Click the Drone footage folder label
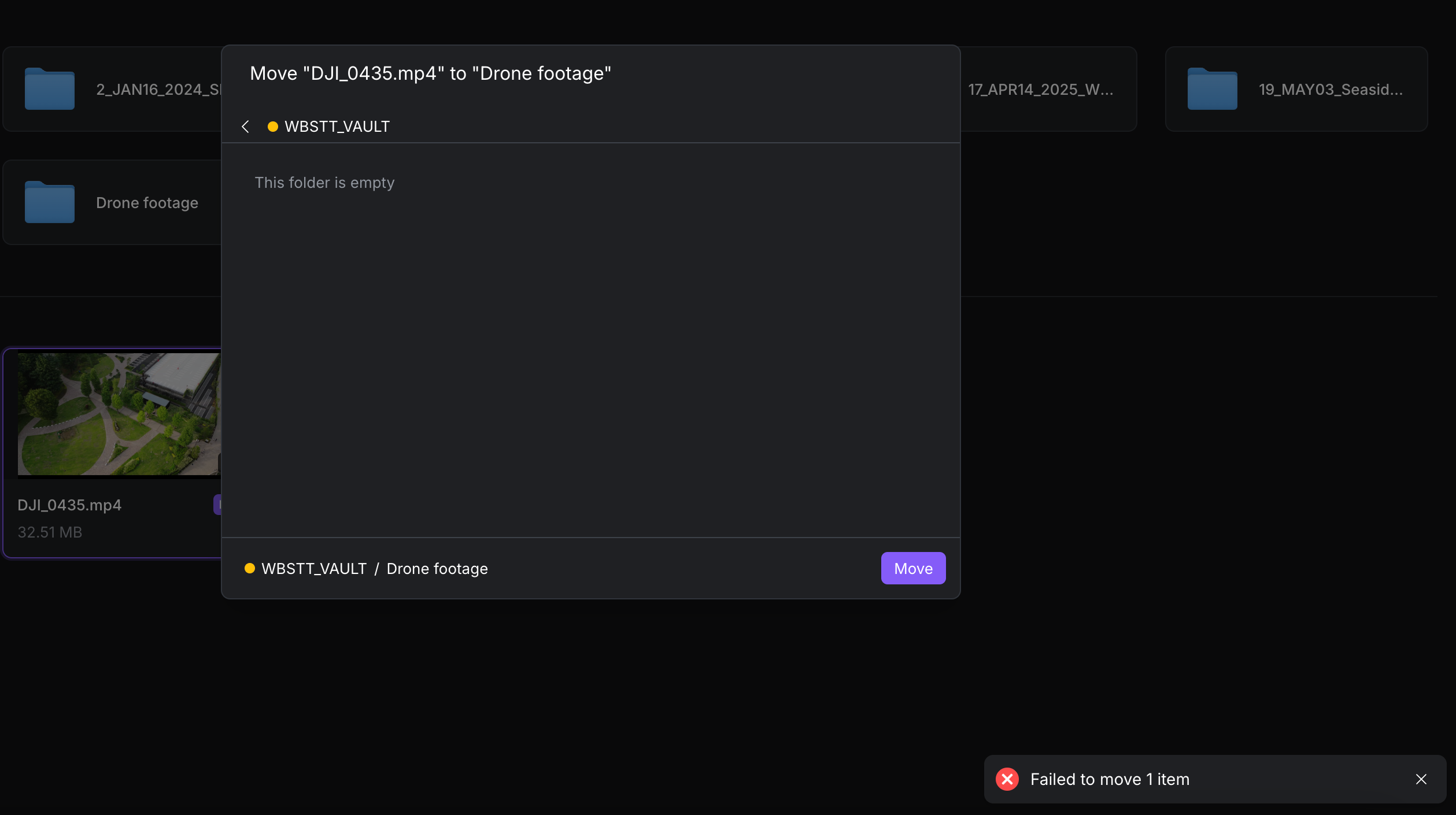The width and height of the screenshot is (1456, 815). (x=147, y=203)
